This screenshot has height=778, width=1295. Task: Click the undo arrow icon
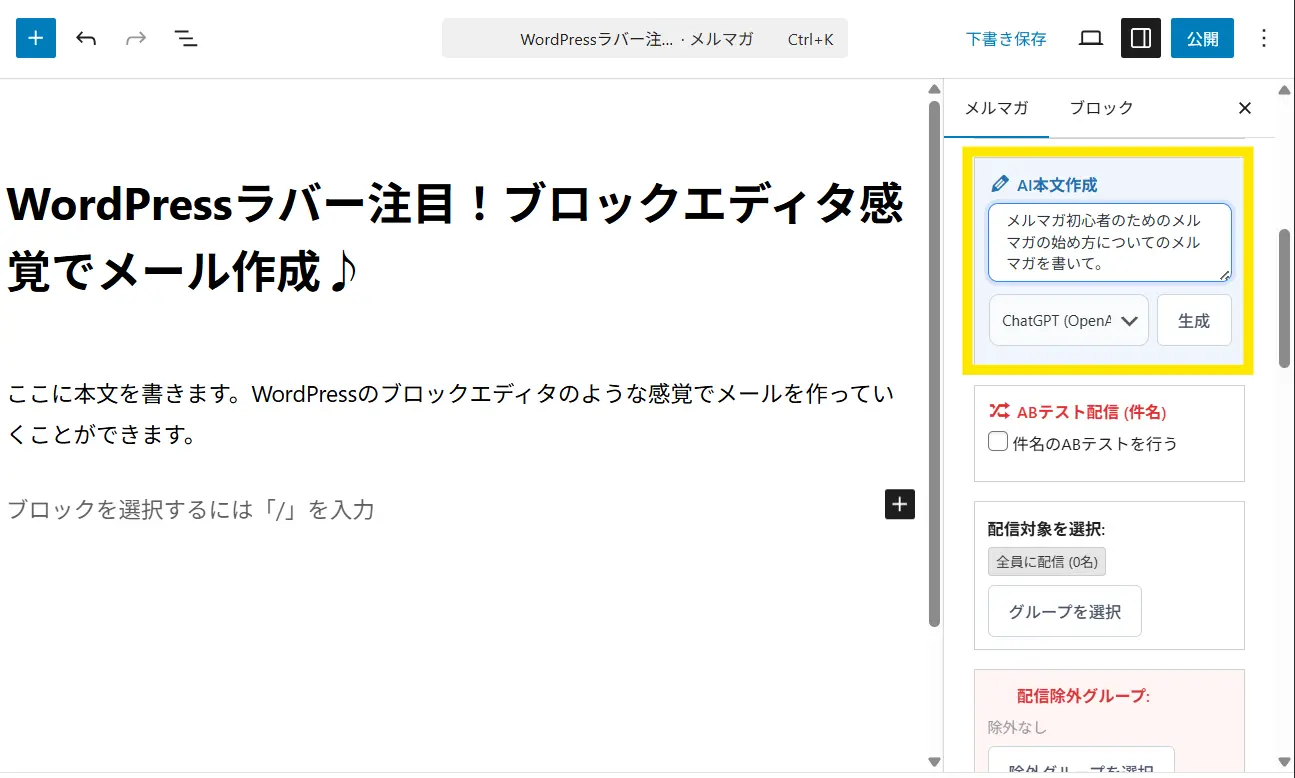[x=86, y=38]
